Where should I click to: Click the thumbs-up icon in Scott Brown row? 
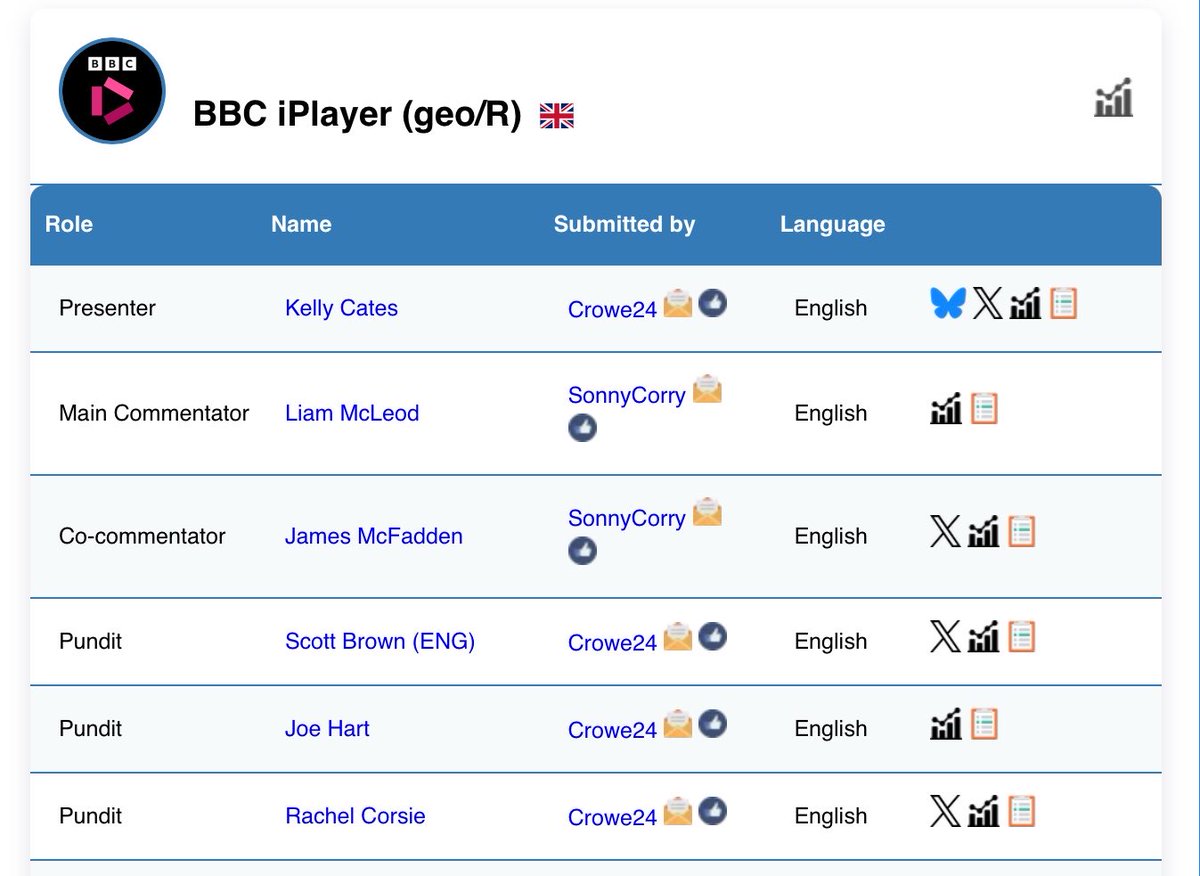tap(712, 636)
